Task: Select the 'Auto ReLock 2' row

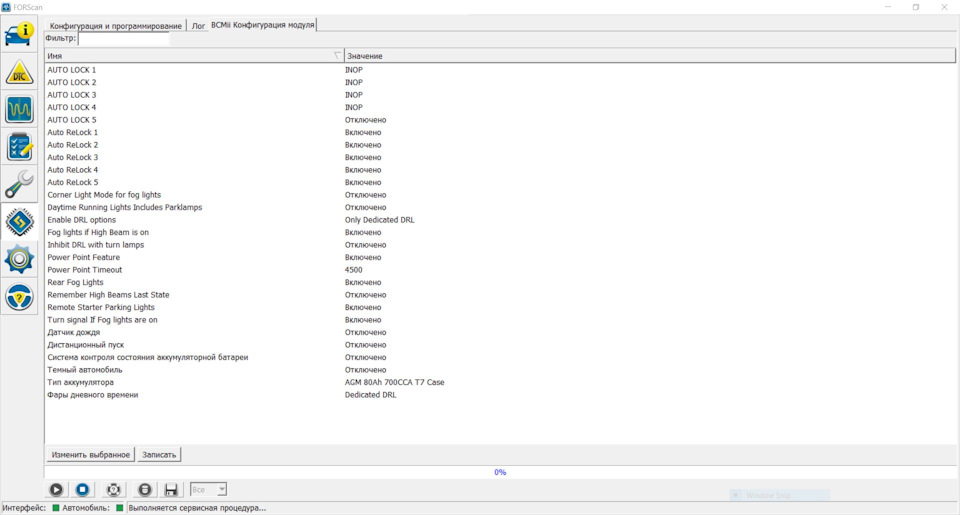Action: (x=500, y=145)
